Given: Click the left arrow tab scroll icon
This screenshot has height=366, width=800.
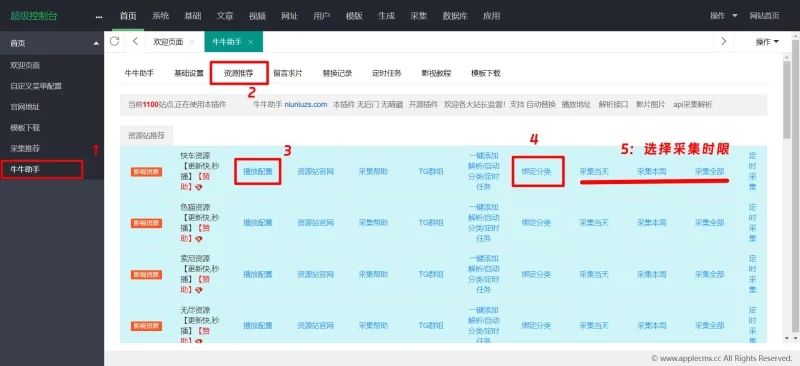Looking at the screenshot, I should [135, 41].
